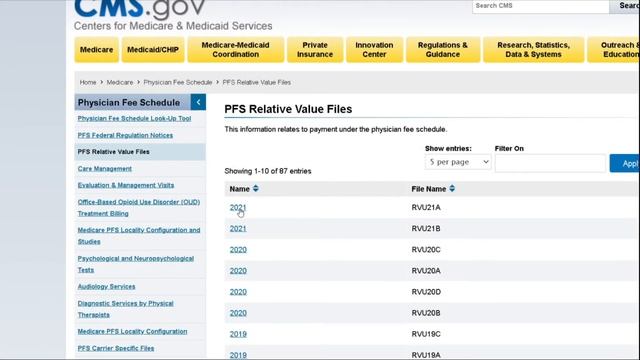
Task: Open Audiology Services sidebar link
Action: point(106,287)
